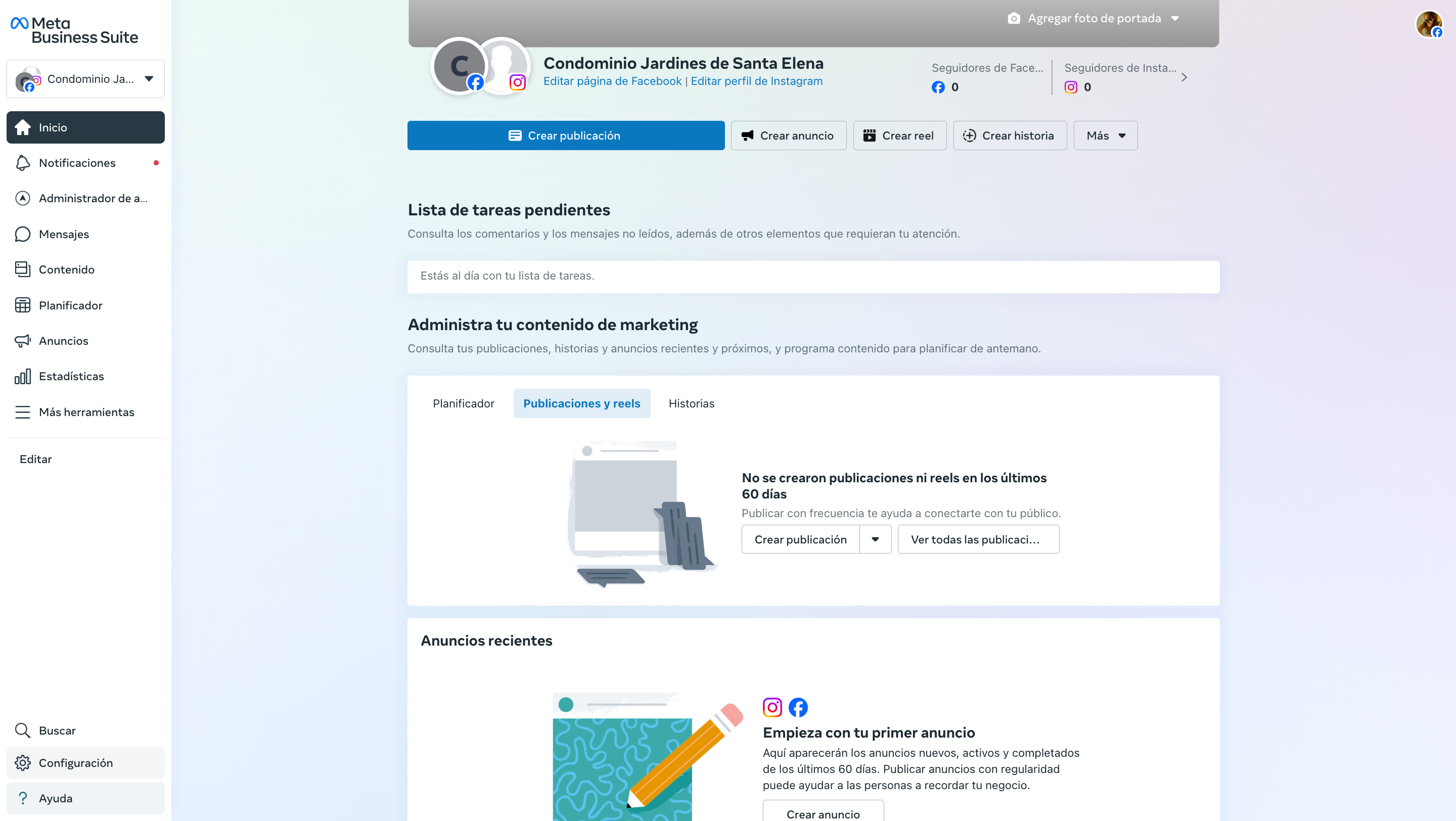Image resolution: width=1456 pixels, height=821 pixels.
Task: Click the Ayuda question mark icon
Action: pos(23,798)
